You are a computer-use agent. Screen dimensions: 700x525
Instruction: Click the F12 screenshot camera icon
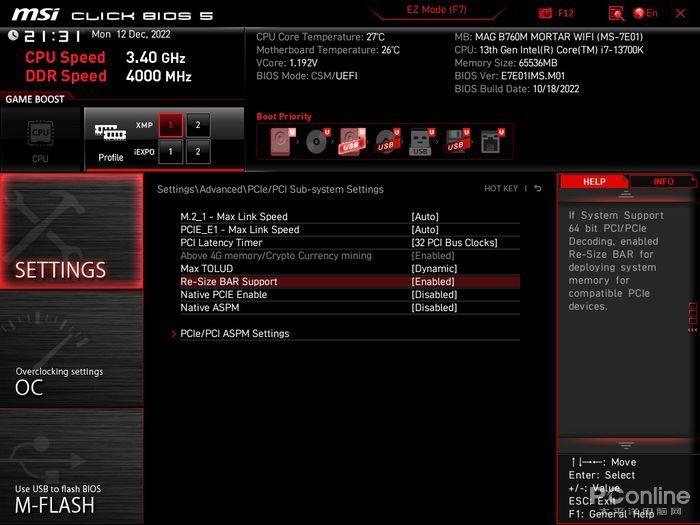544,13
